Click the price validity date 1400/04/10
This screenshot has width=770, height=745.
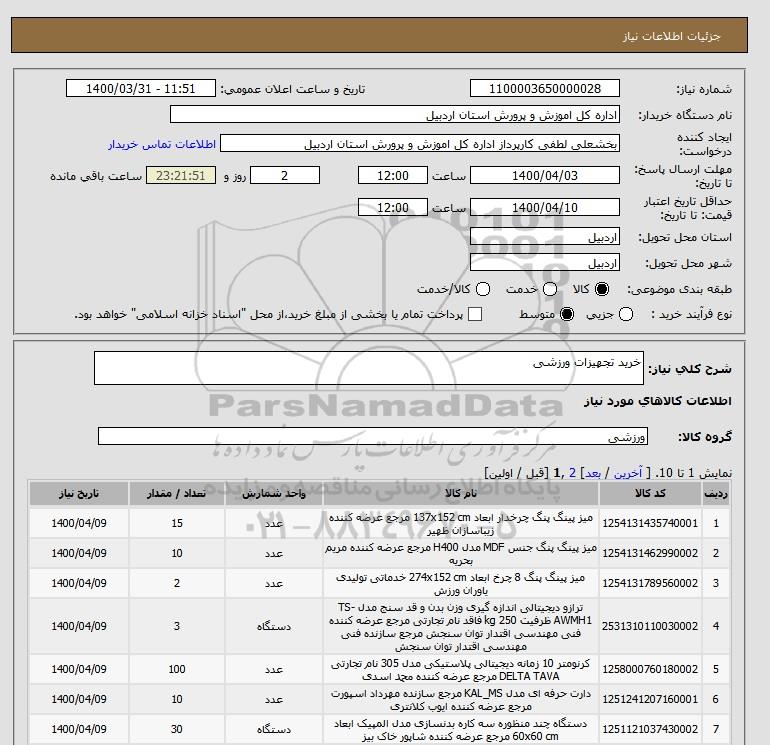click(x=545, y=207)
